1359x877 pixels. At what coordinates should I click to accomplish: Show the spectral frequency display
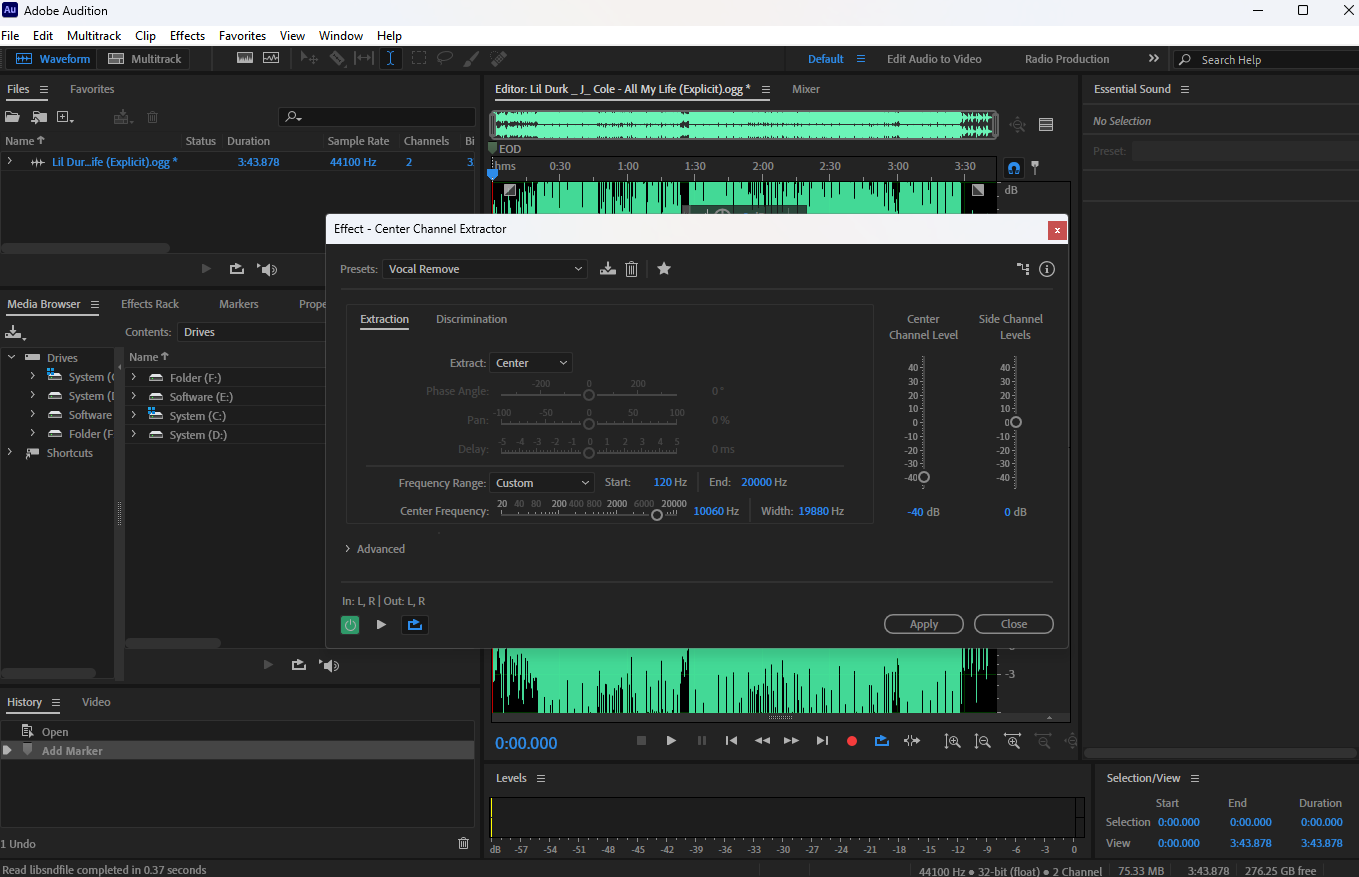click(x=245, y=59)
